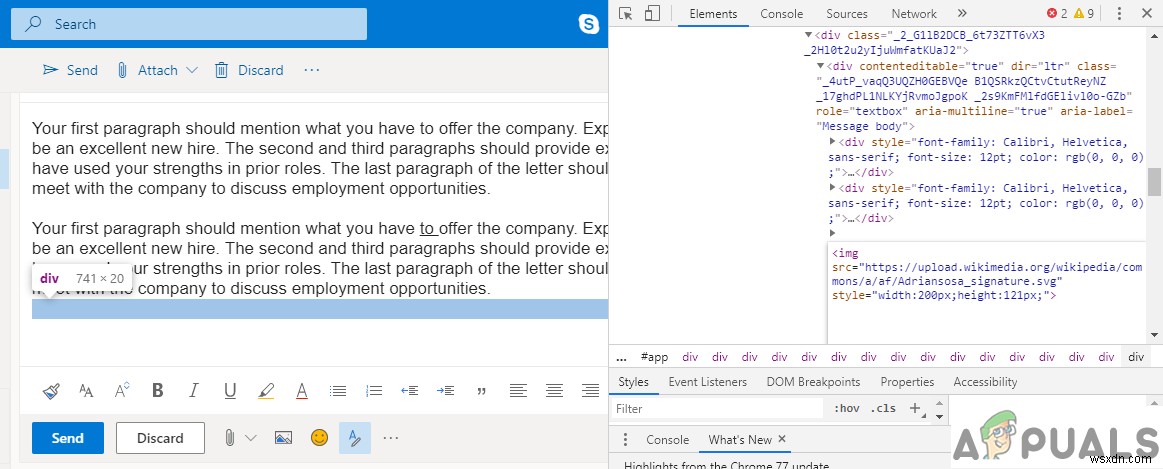Toggle the .cls class editor button
Viewport: 1163px width, 469px height.
click(883, 409)
